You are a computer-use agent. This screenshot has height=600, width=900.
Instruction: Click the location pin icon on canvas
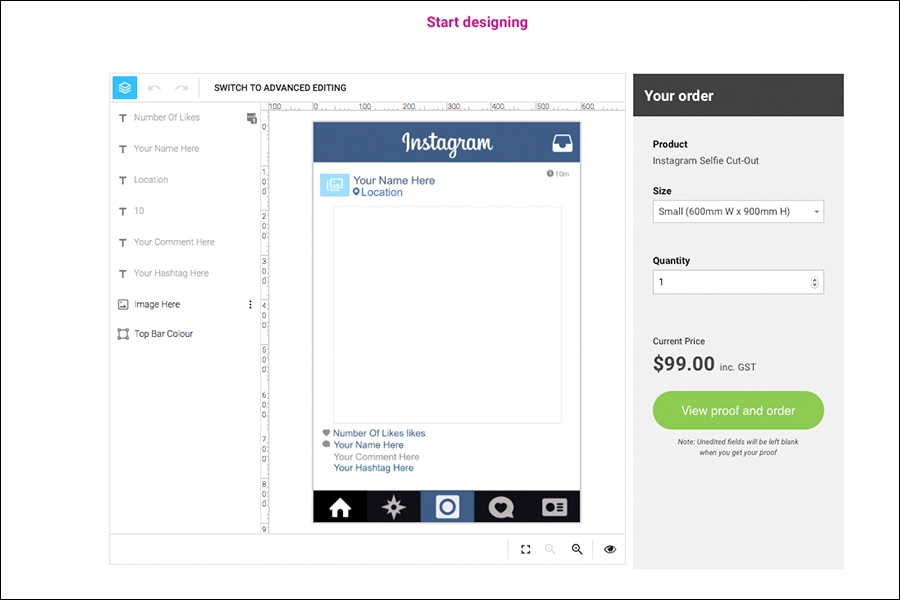pos(356,192)
